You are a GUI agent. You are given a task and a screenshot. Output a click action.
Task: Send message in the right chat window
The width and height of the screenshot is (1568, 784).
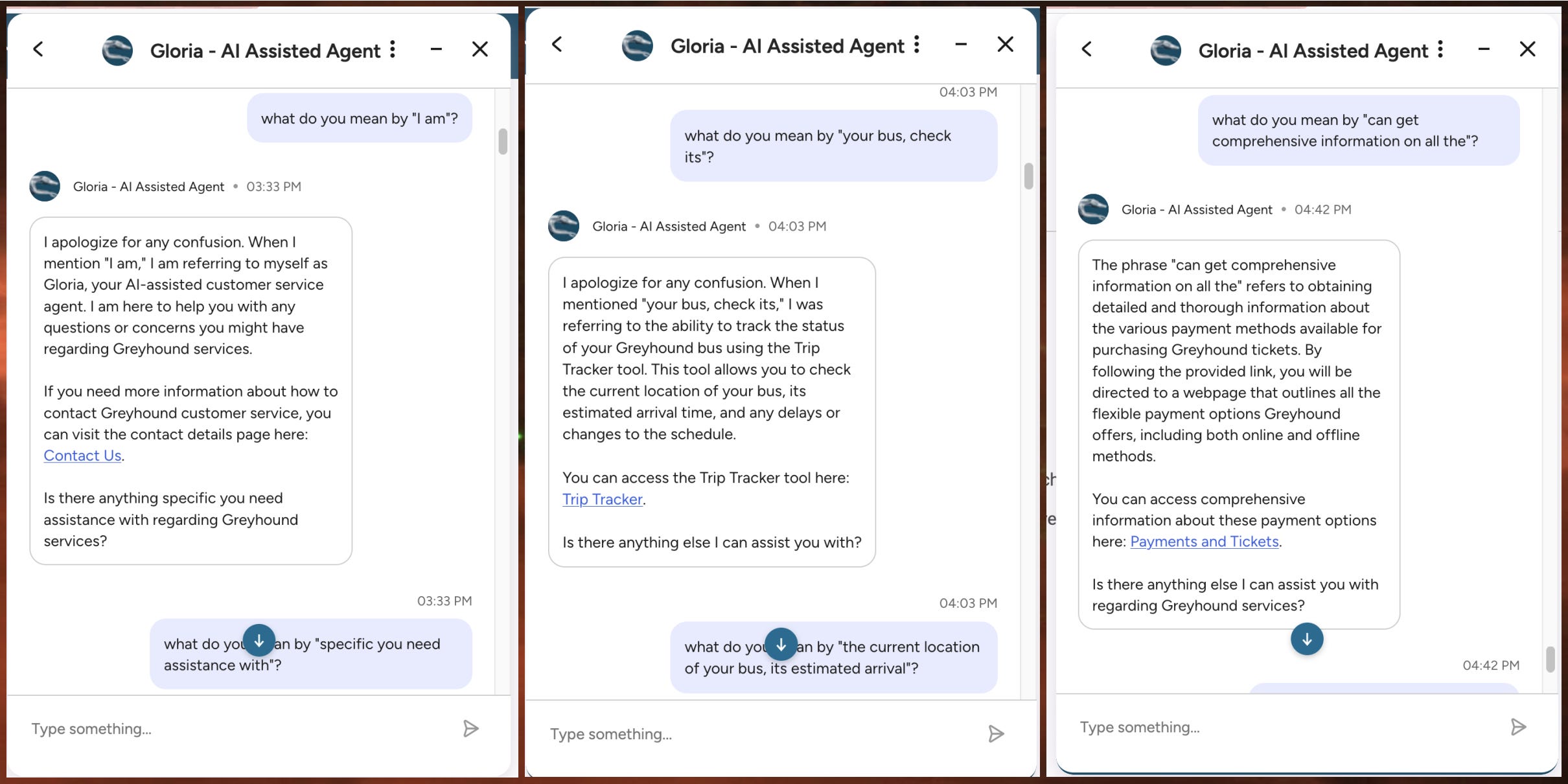tap(1518, 727)
